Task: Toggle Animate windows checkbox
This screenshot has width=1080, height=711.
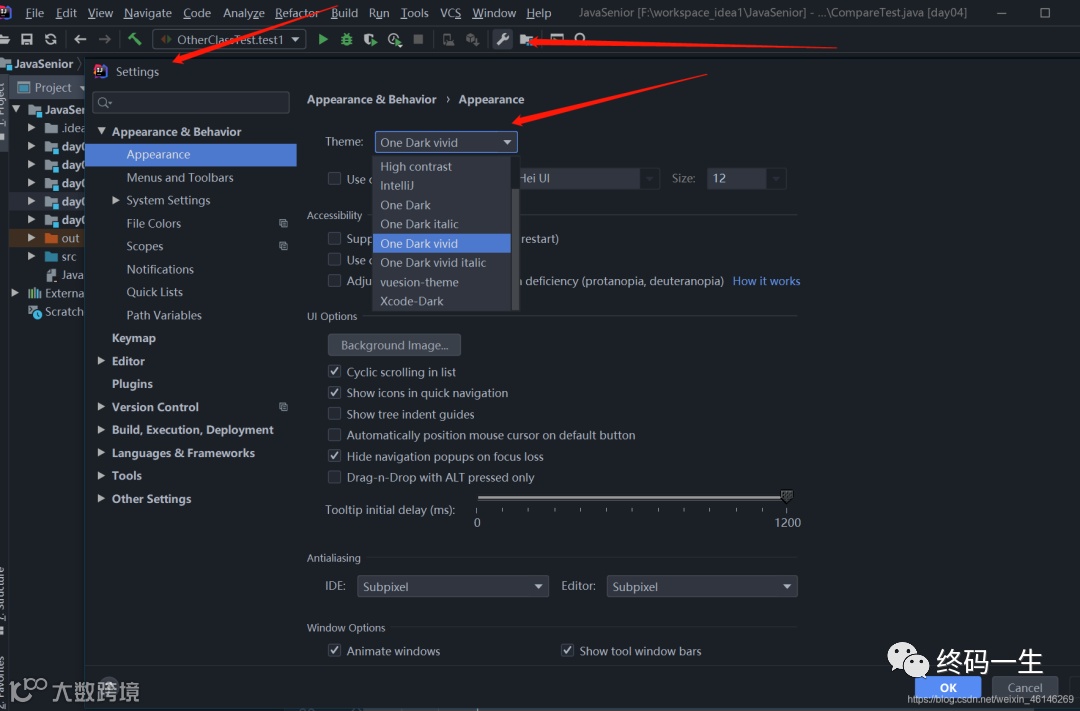Action: (335, 650)
